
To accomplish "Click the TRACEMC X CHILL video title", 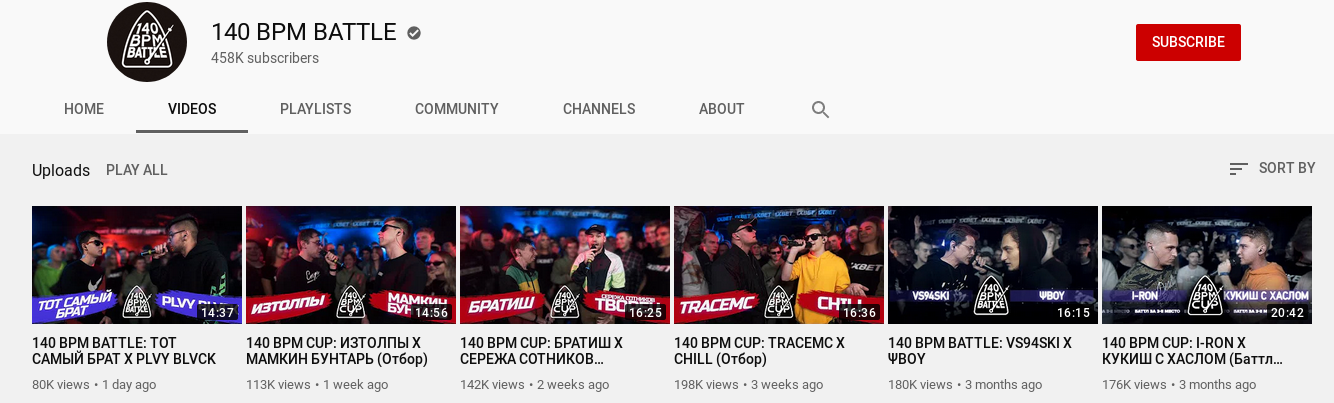I will [x=759, y=351].
